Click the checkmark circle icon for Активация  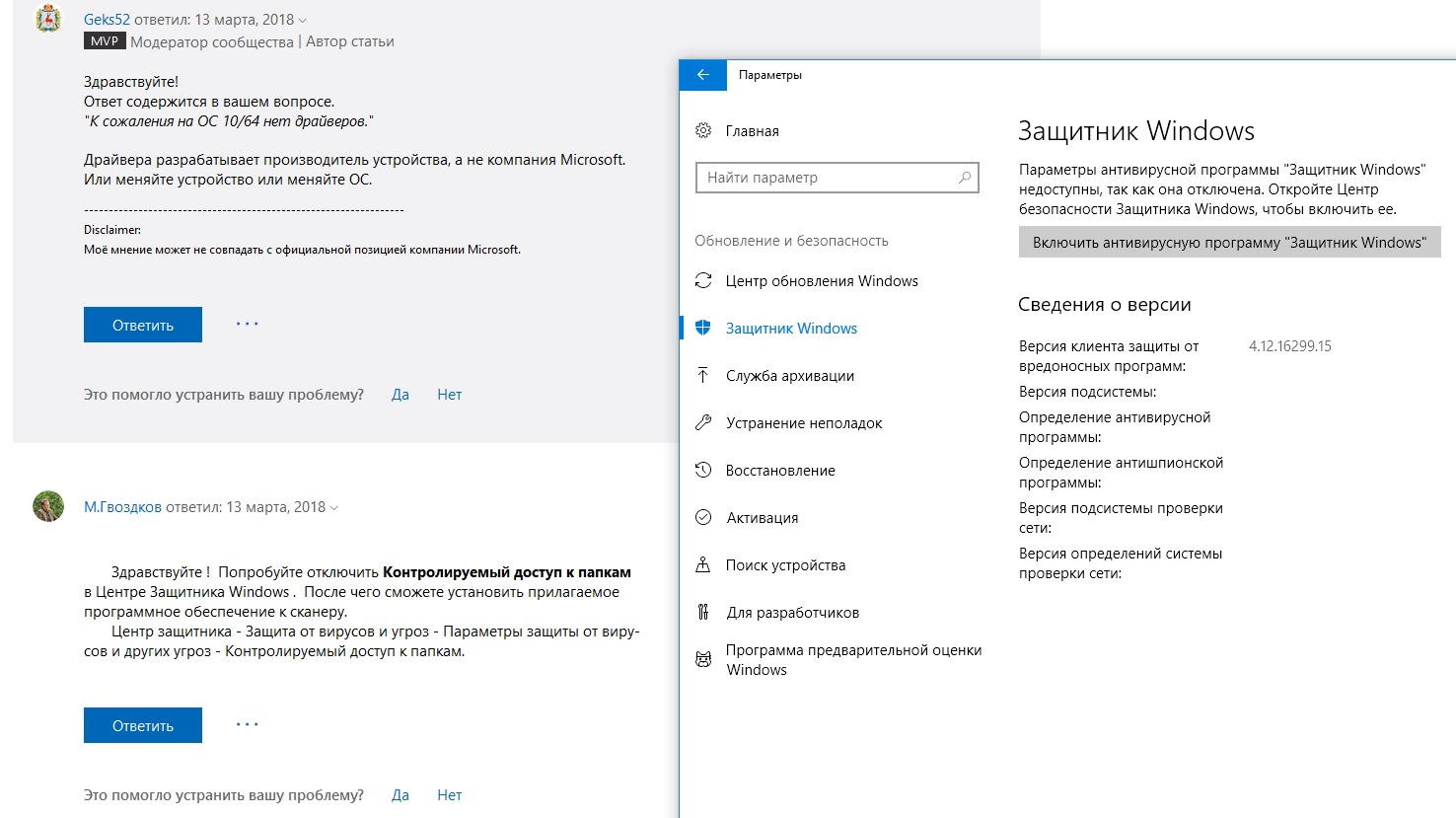(x=703, y=517)
